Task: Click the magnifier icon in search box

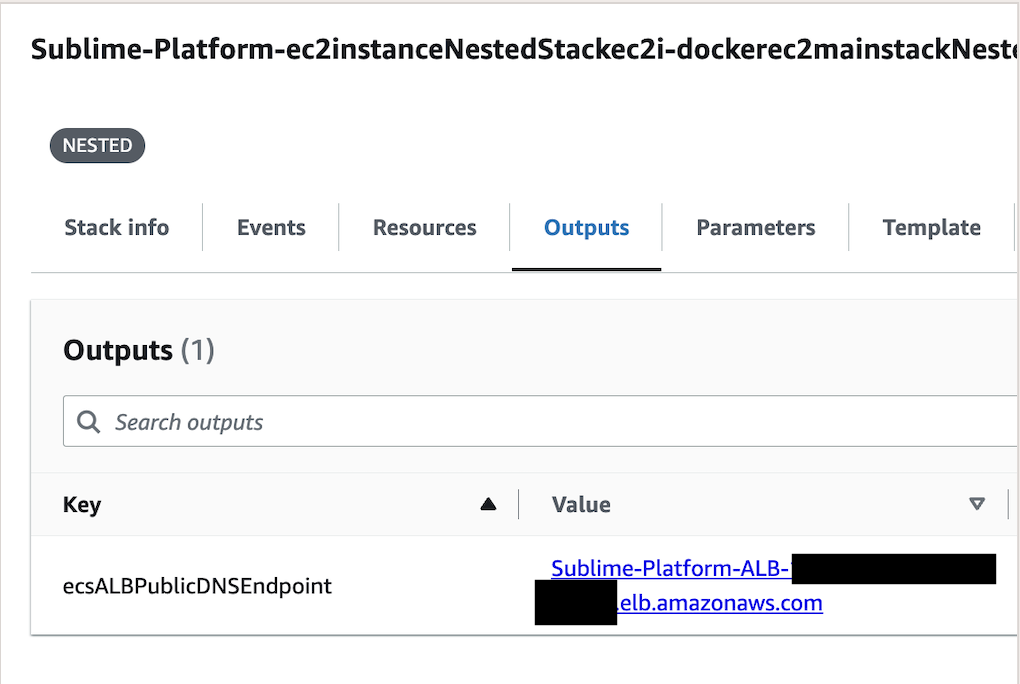Action: [89, 422]
